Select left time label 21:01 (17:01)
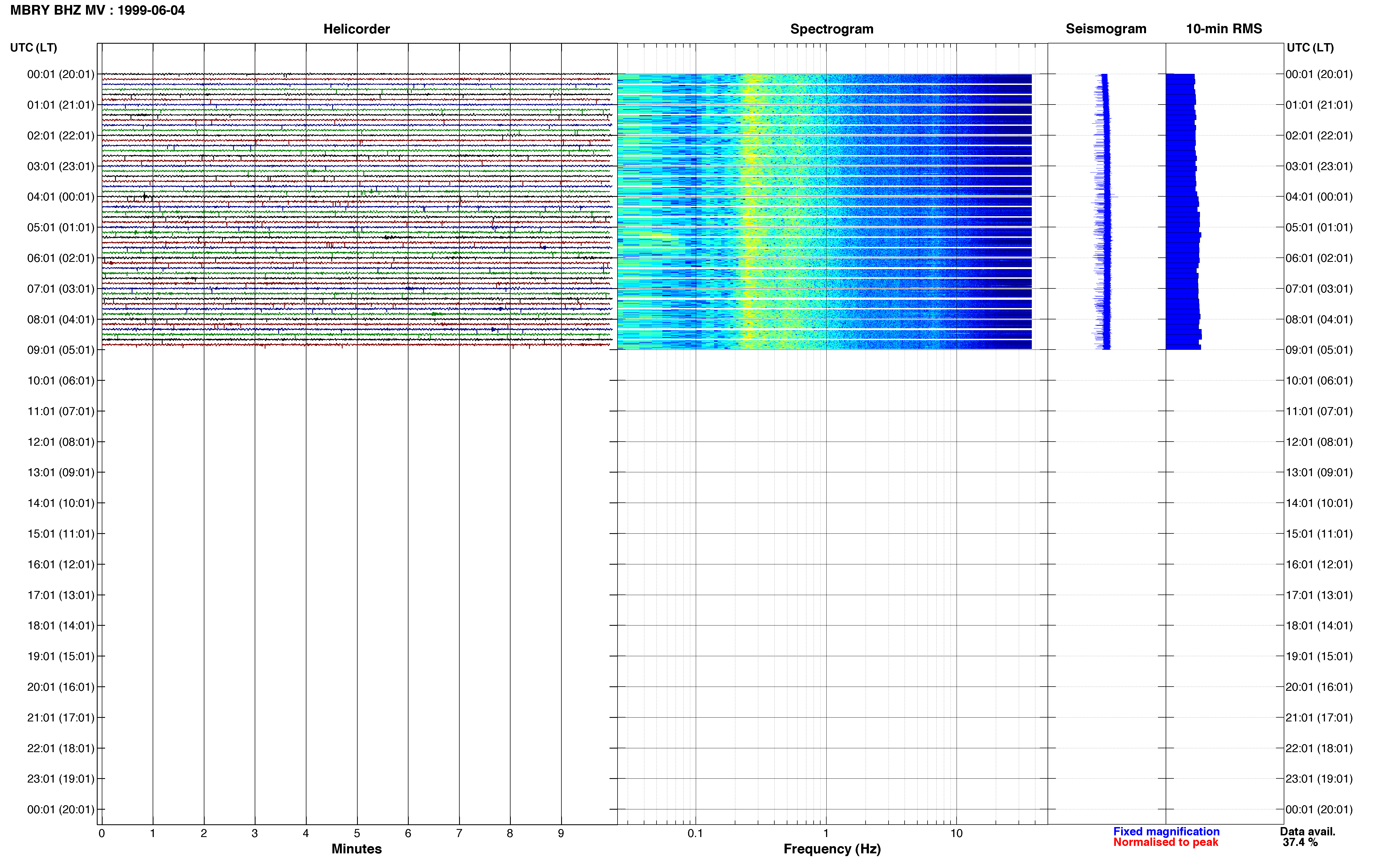1388x868 pixels. [x=61, y=718]
